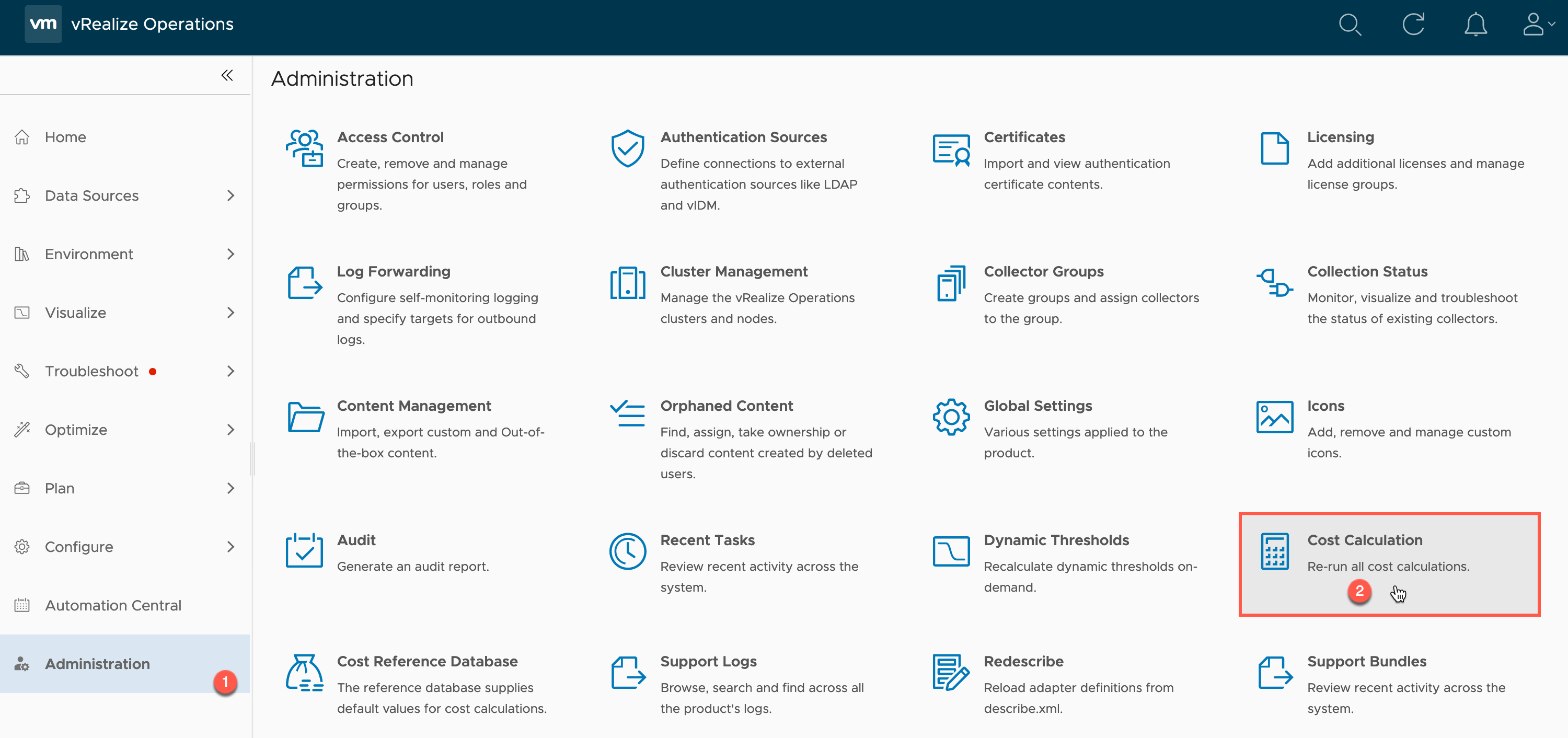Screen dimensions: 1568x738
Task: Click the Collector Groups icon
Action: click(x=951, y=283)
